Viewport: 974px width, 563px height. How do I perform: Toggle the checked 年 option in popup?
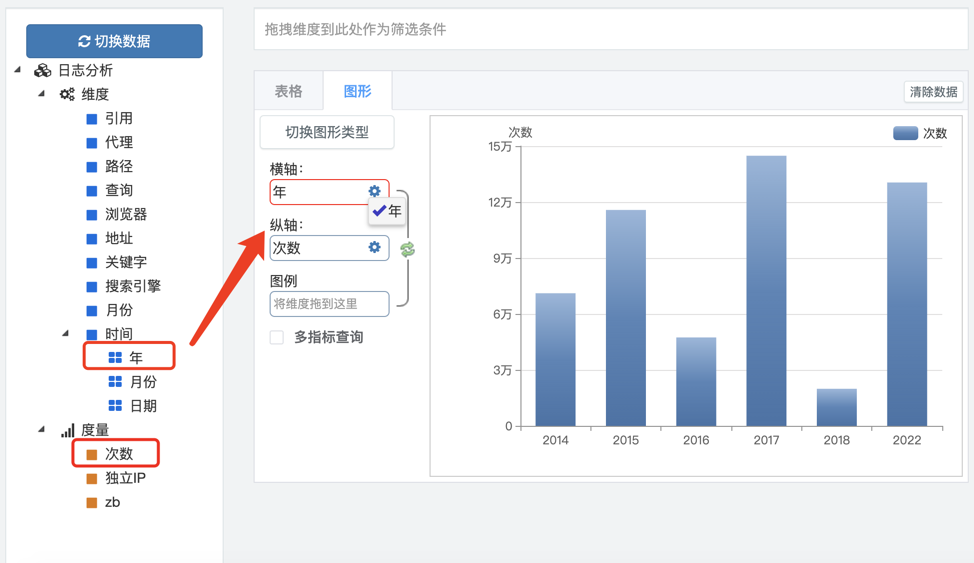point(387,211)
